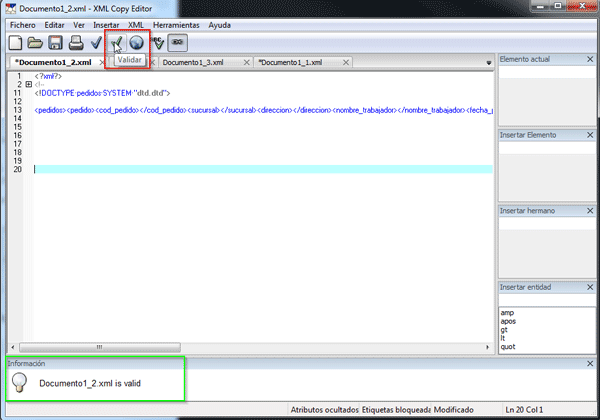Close the Elemento actual panel

(591, 60)
